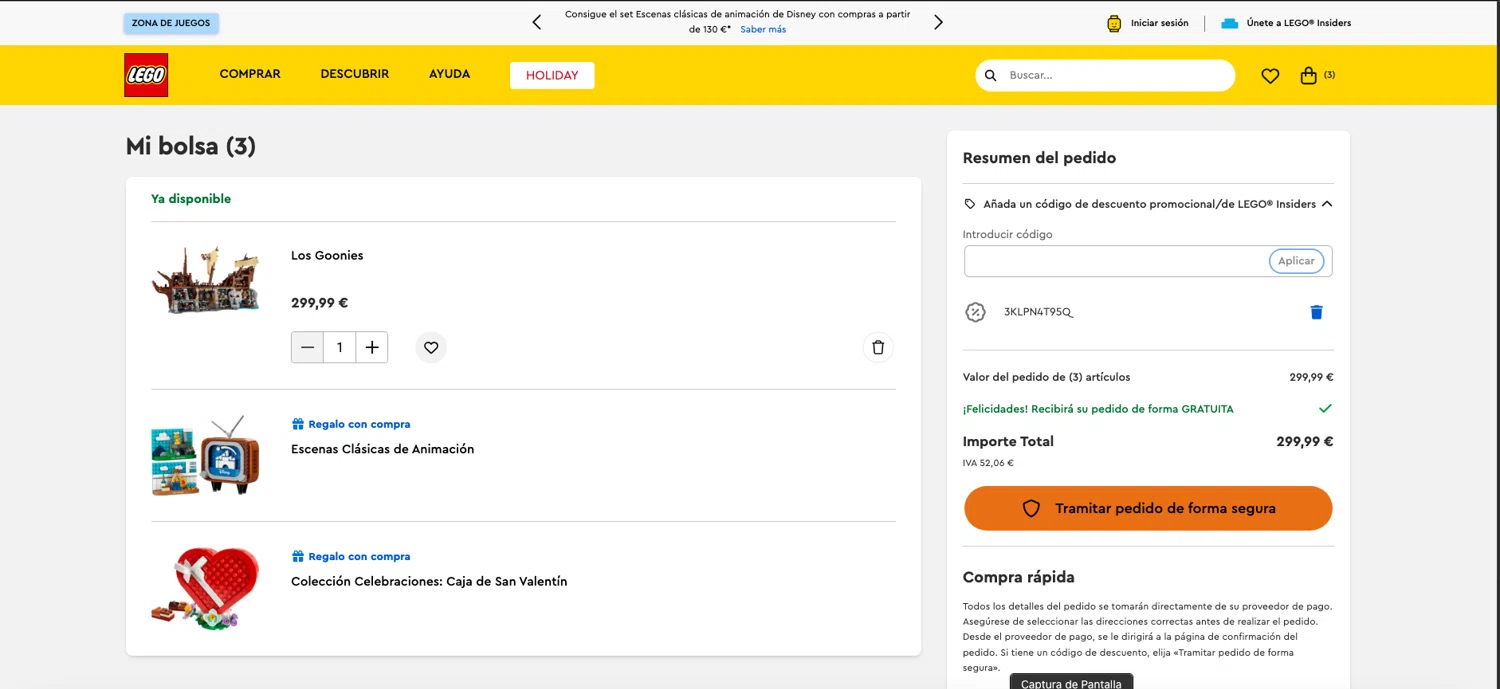1500x689 pixels.
Task: Click the Los Goonies 299,99 € price
Action: point(320,303)
